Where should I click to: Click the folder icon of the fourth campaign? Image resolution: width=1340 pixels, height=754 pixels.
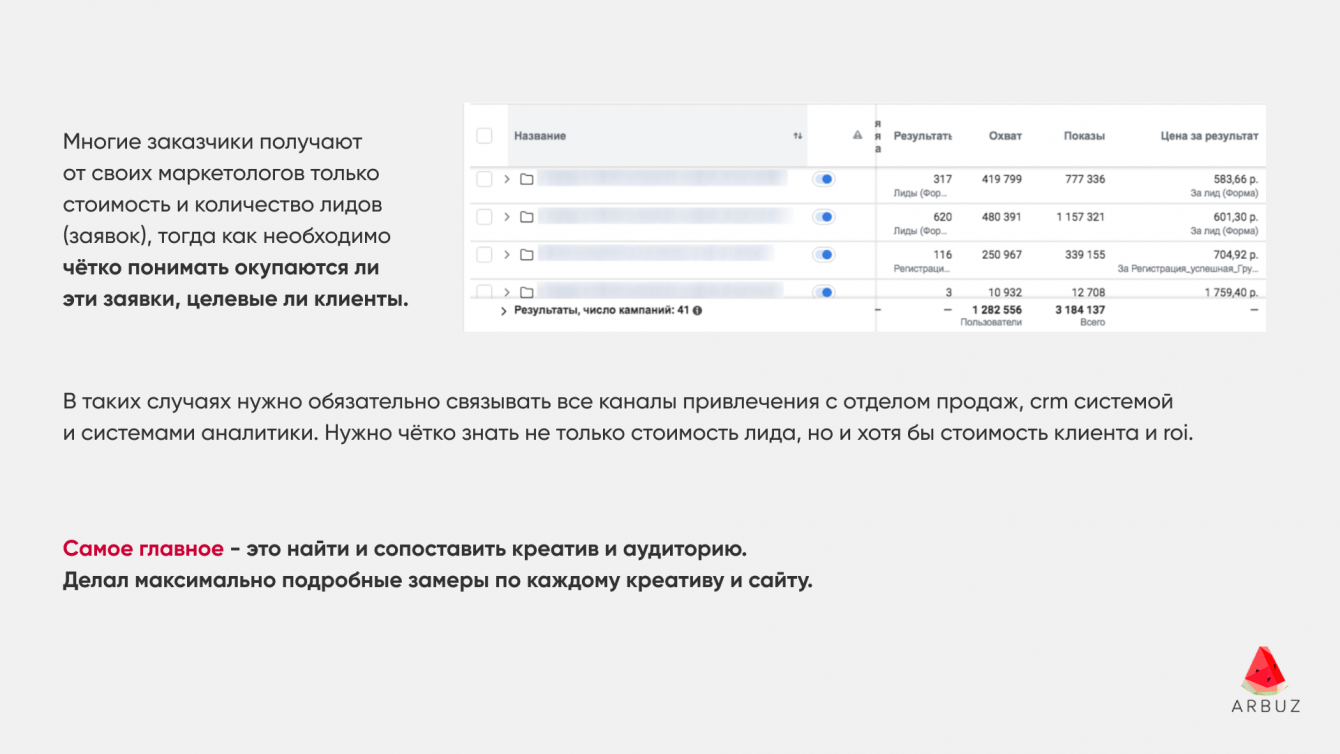click(x=527, y=292)
